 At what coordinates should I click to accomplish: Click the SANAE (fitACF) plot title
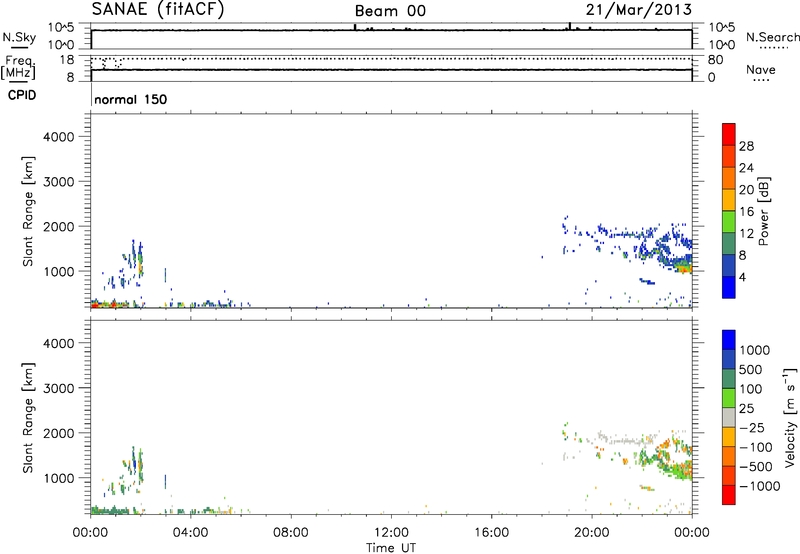pos(158,9)
